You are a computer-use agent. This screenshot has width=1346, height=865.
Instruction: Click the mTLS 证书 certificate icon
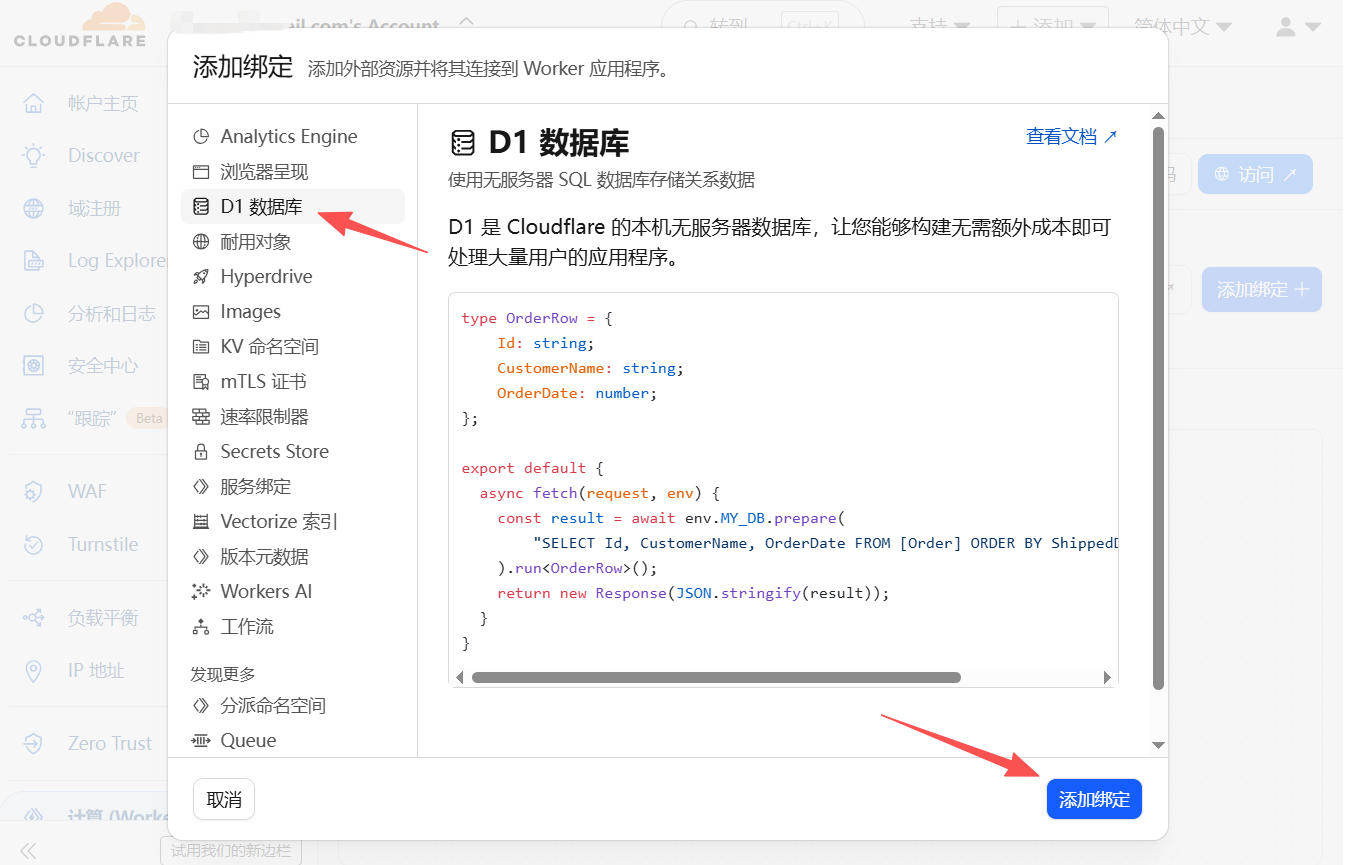tap(201, 382)
